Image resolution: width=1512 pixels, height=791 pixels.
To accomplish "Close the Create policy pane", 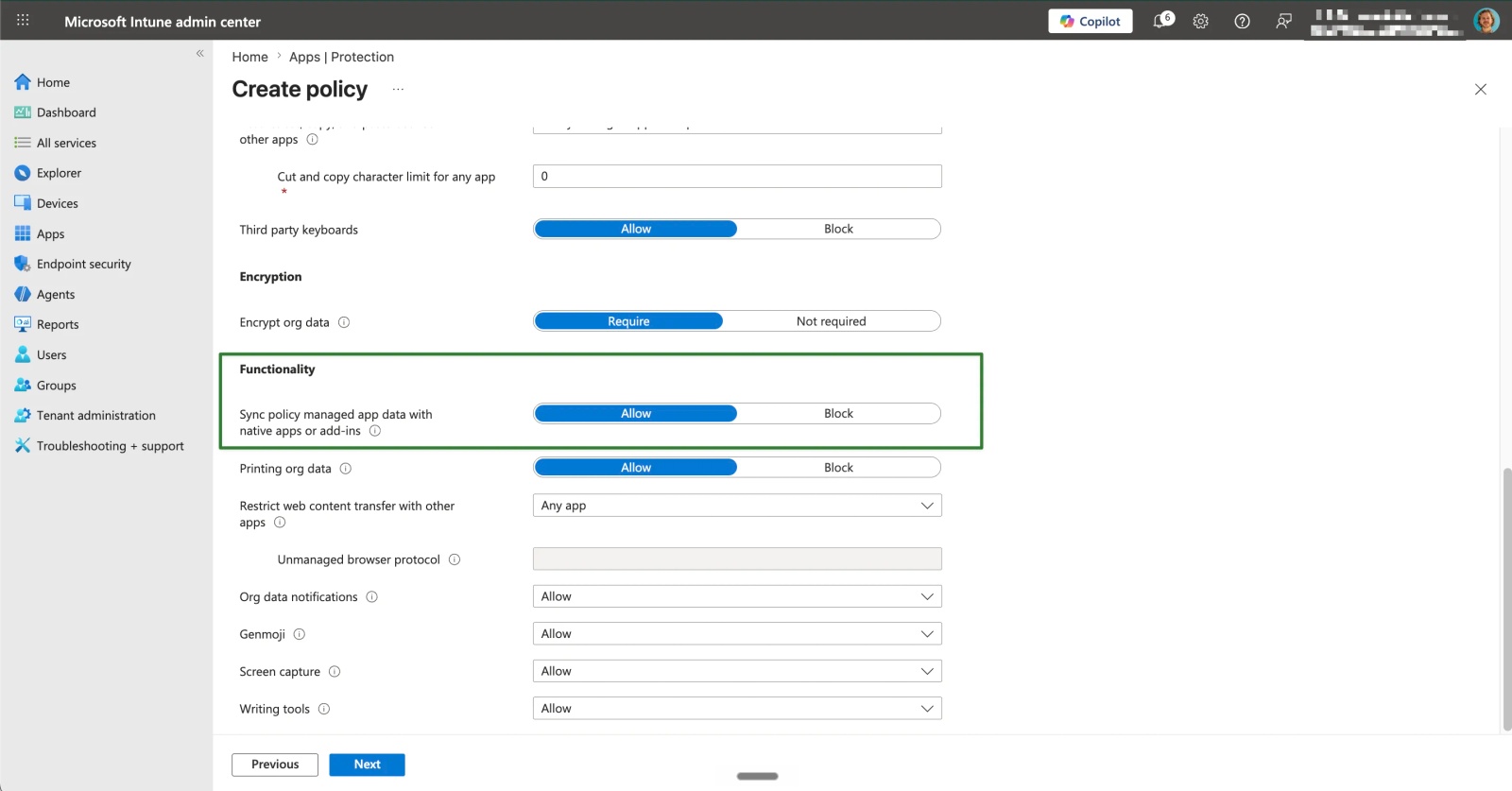I will 1481,89.
